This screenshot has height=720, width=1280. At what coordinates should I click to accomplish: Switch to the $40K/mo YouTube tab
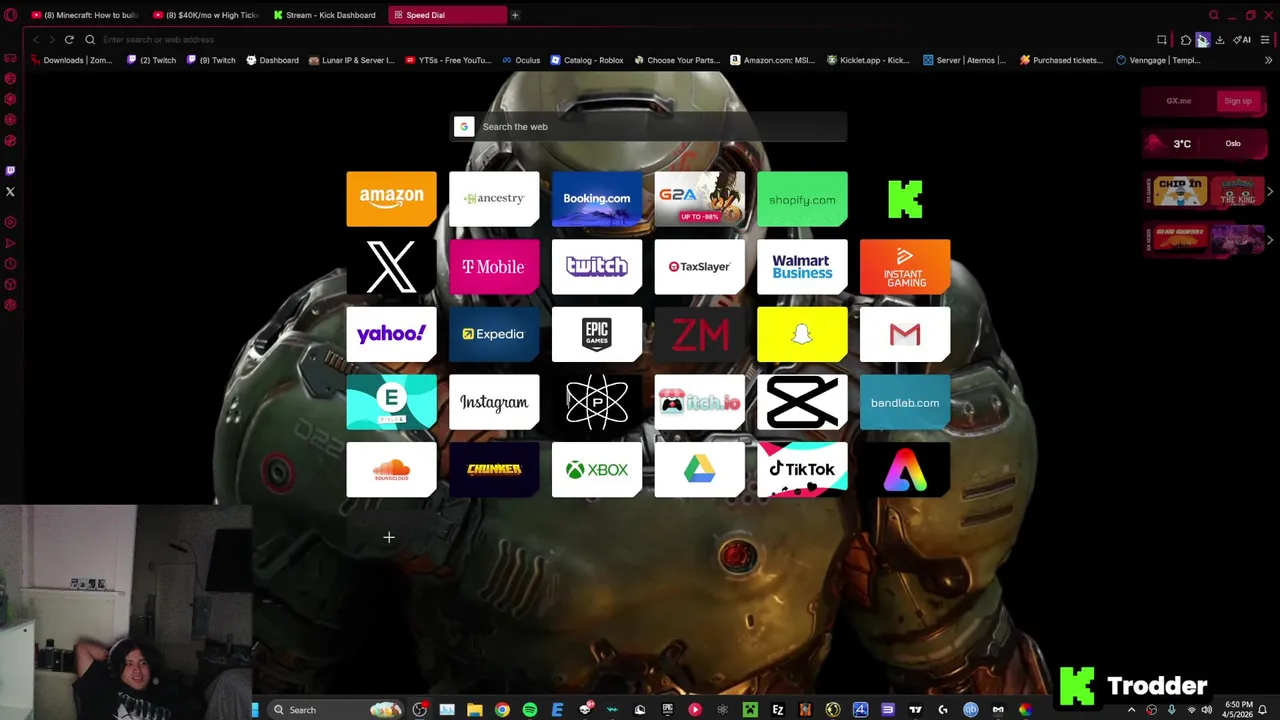coord(207,15)
